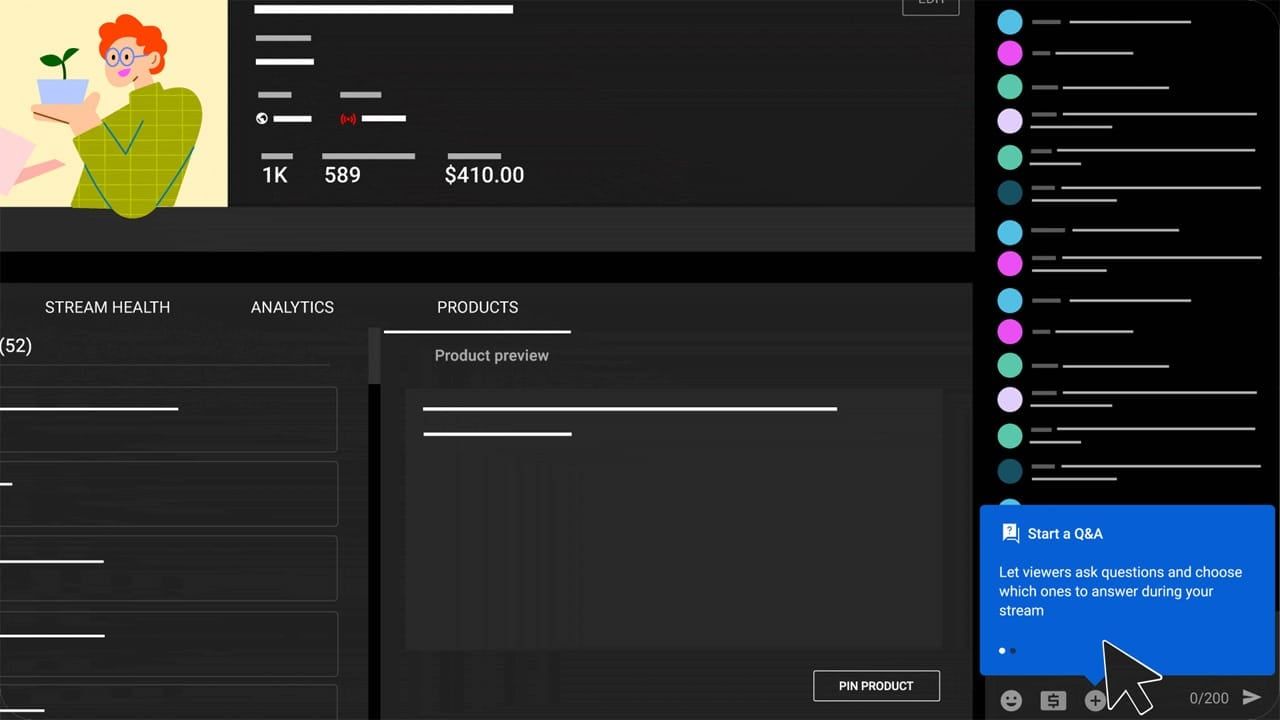The width and height of the screenshot is (1280, 720).
Task: Select the first product in the list
Action: tap(168, 419)
